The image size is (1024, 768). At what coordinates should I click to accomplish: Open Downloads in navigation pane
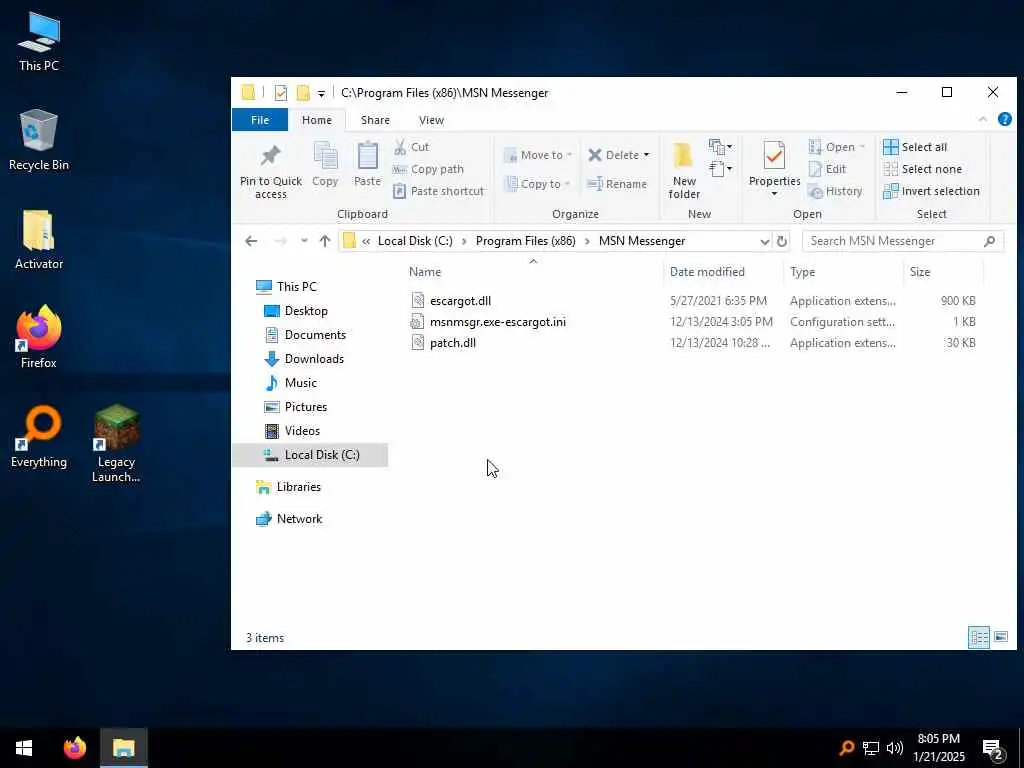coord(313,359)
